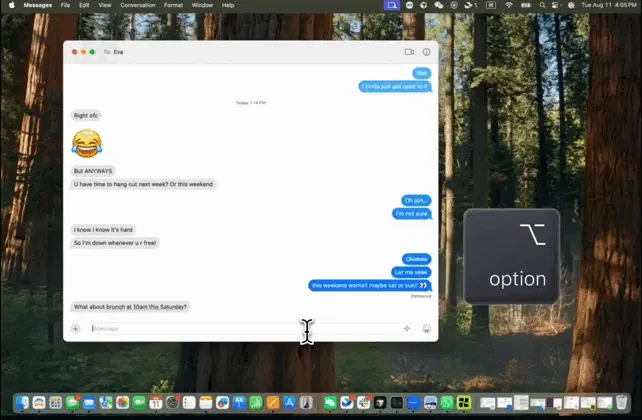Open the Help menu
Screen dimensions: 642x420
point(228,5)
